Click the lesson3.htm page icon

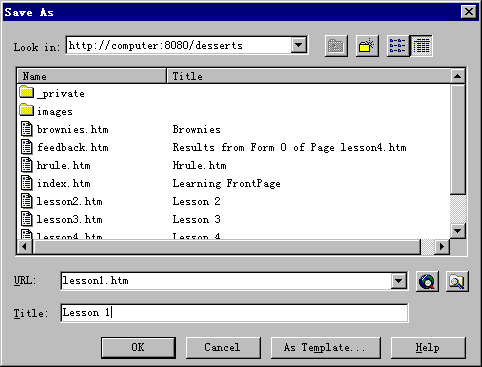coord(27,219)
